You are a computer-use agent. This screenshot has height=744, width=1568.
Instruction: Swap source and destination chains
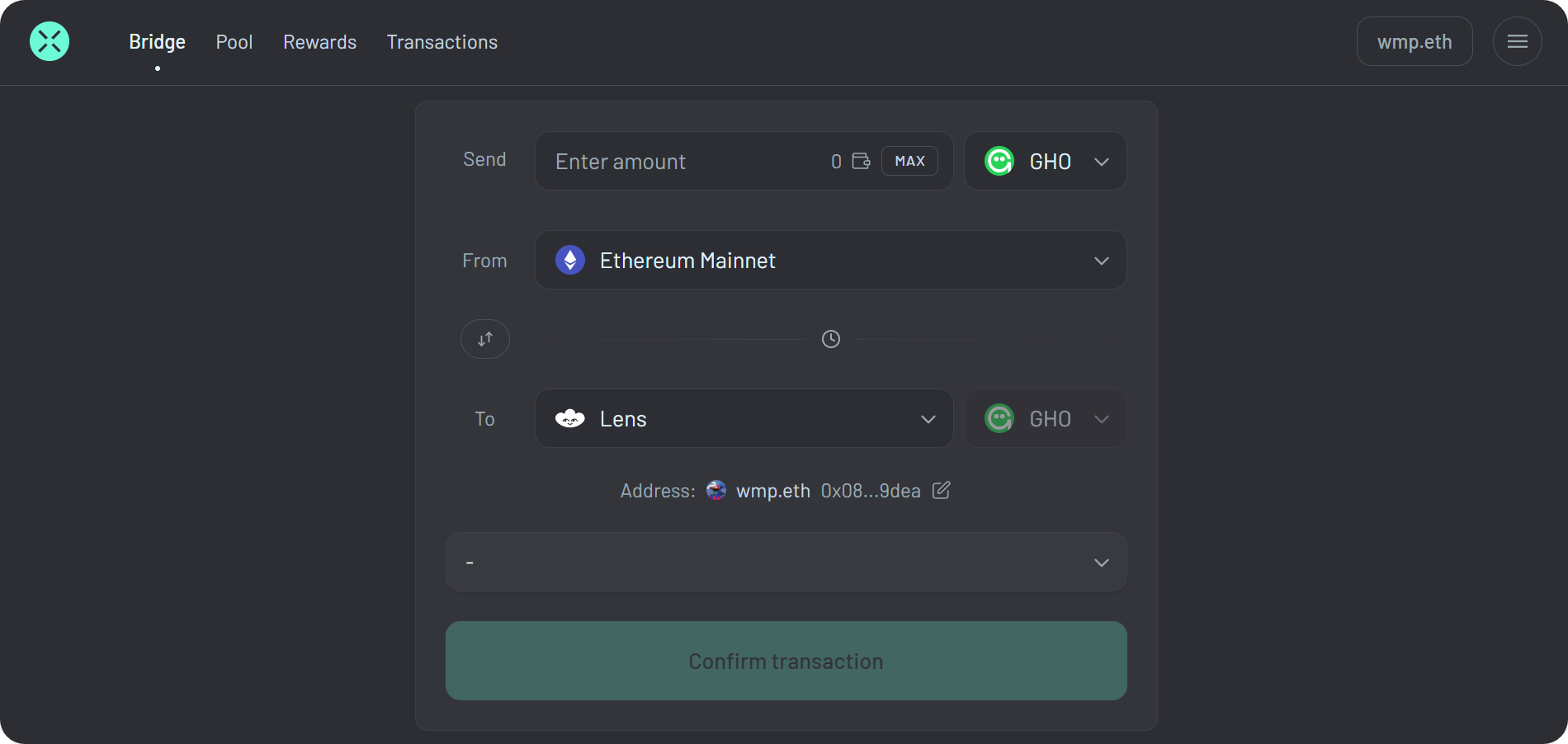coord(485,339)
